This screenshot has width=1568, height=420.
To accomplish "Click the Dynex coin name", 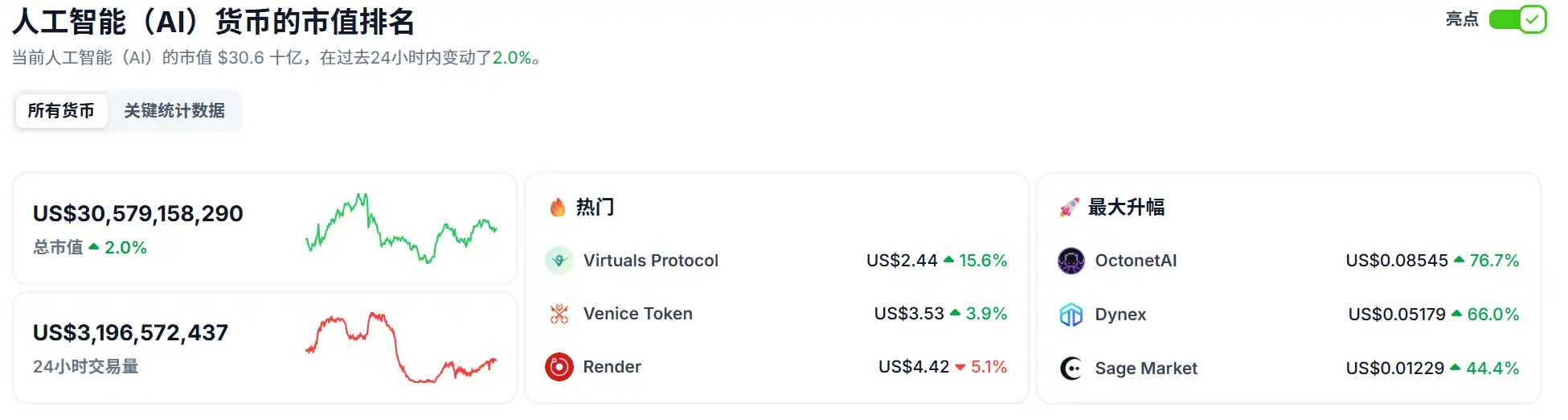I will [x=1120, y=315].
